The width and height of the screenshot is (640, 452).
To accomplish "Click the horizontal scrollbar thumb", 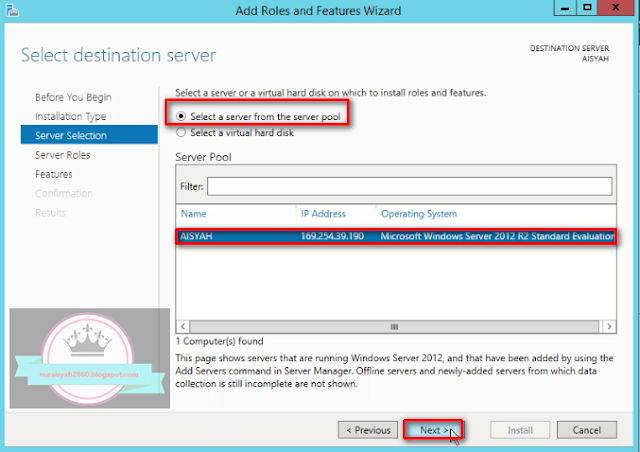I will 394,326.
